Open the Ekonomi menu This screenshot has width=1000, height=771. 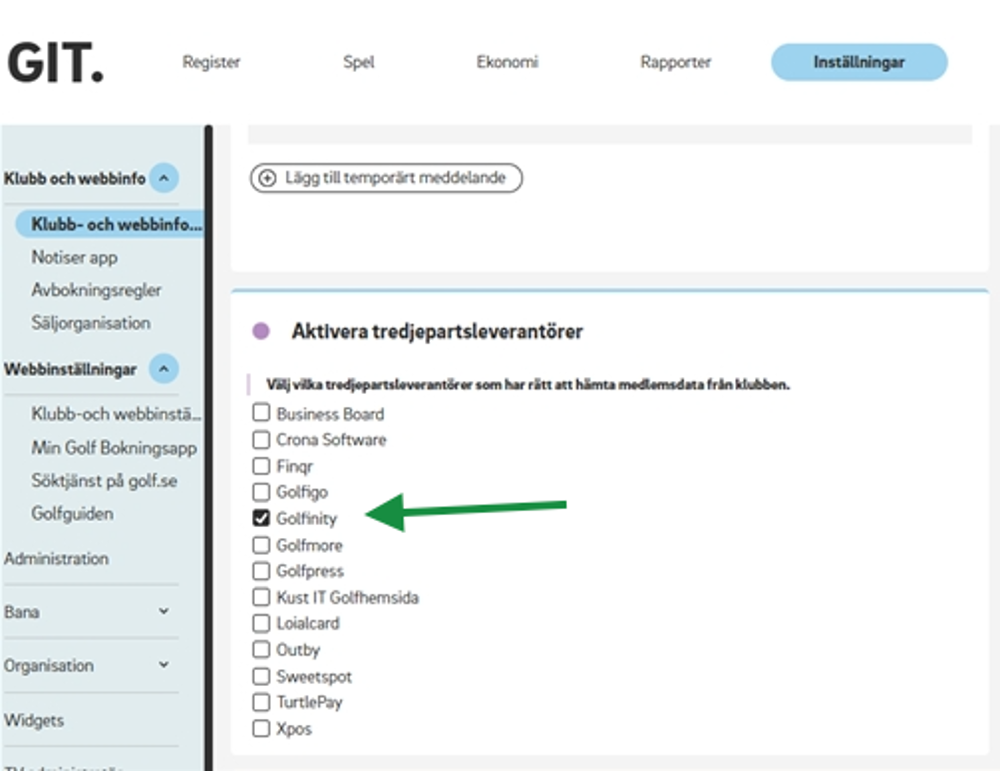point(507,62)
